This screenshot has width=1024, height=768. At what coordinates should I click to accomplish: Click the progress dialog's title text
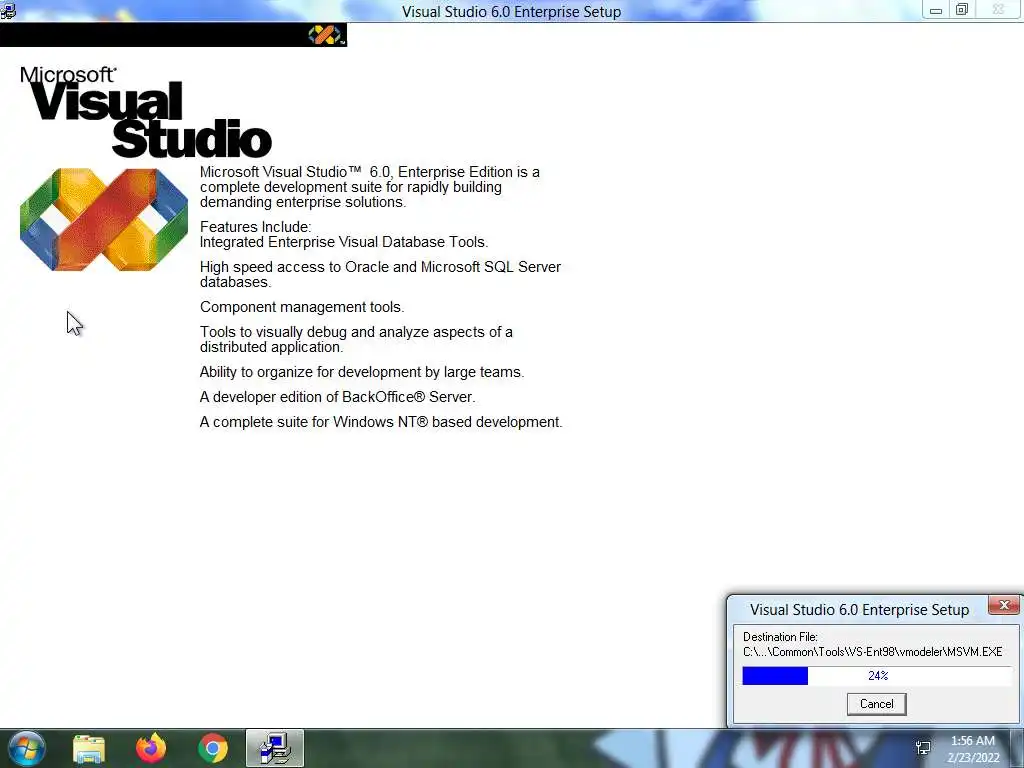point(859,609)
